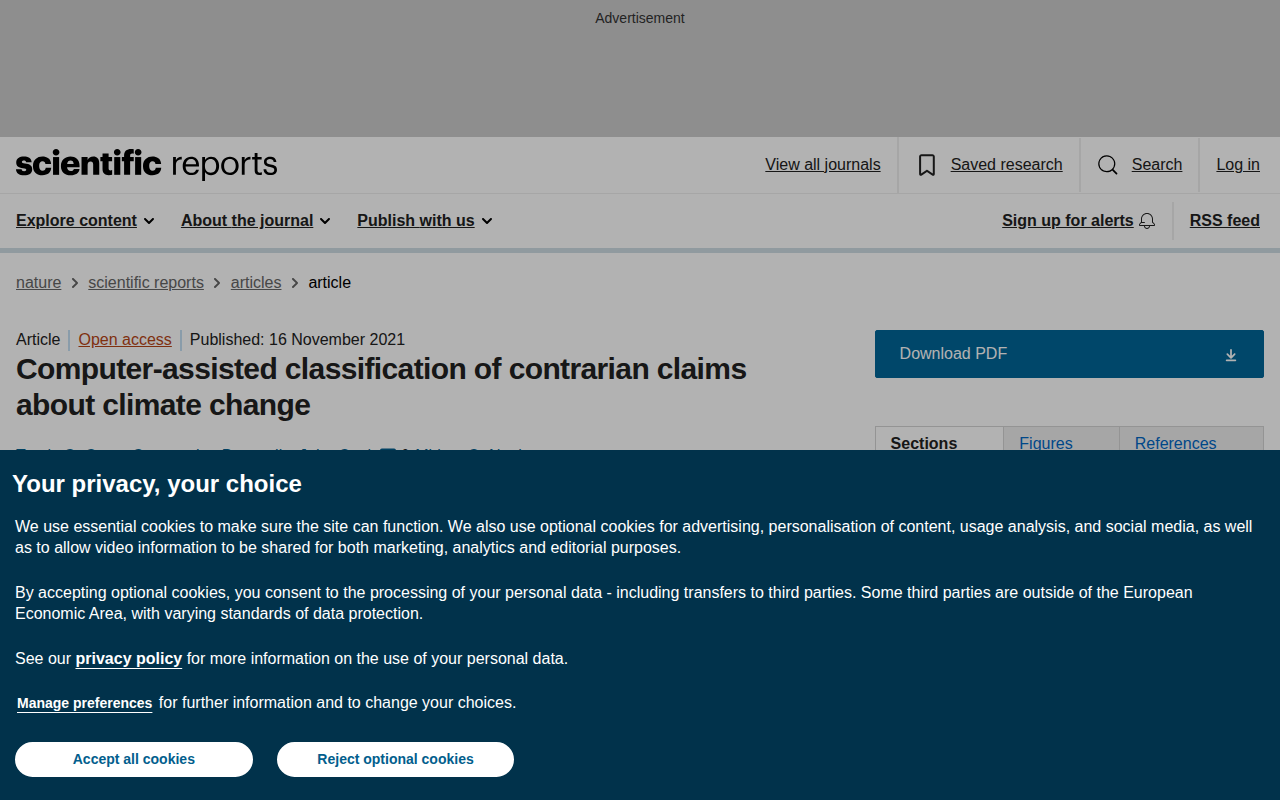Click the alerts bell icon
This screenshot has height=800, width=1280.
(x=1147, y=221)
